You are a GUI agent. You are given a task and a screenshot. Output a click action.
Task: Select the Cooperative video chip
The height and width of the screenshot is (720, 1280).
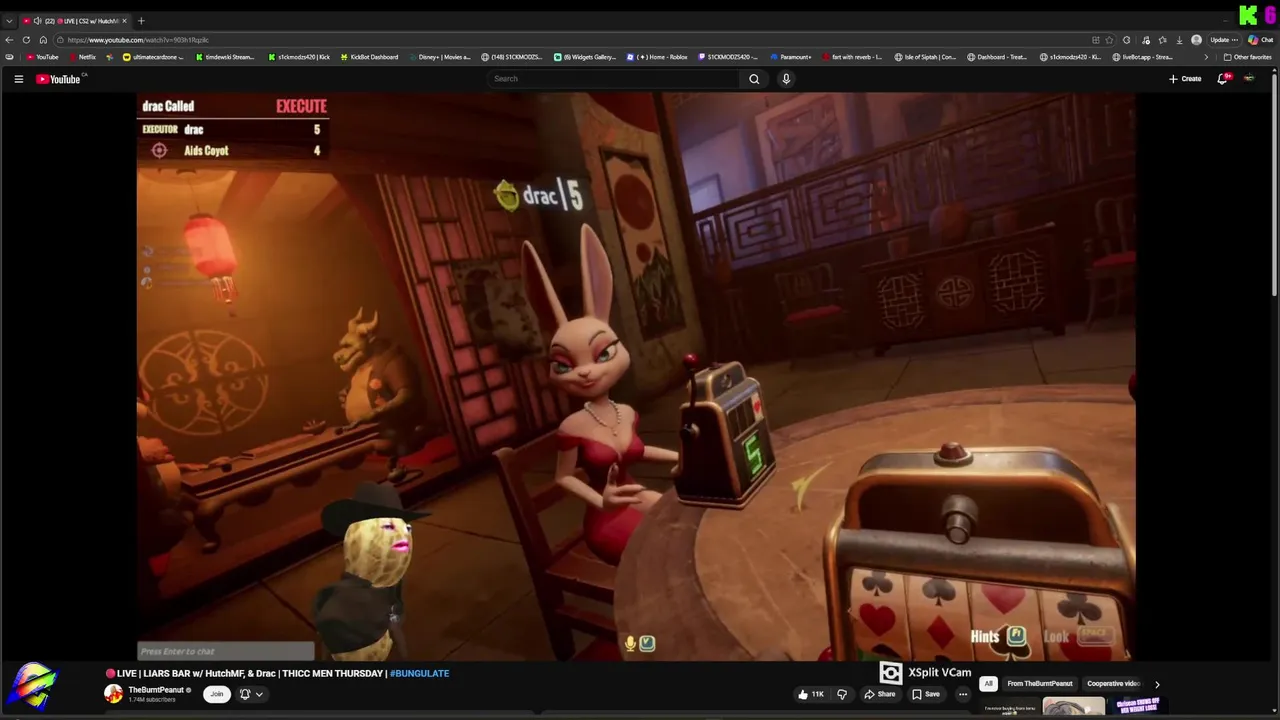(1113, 684)
